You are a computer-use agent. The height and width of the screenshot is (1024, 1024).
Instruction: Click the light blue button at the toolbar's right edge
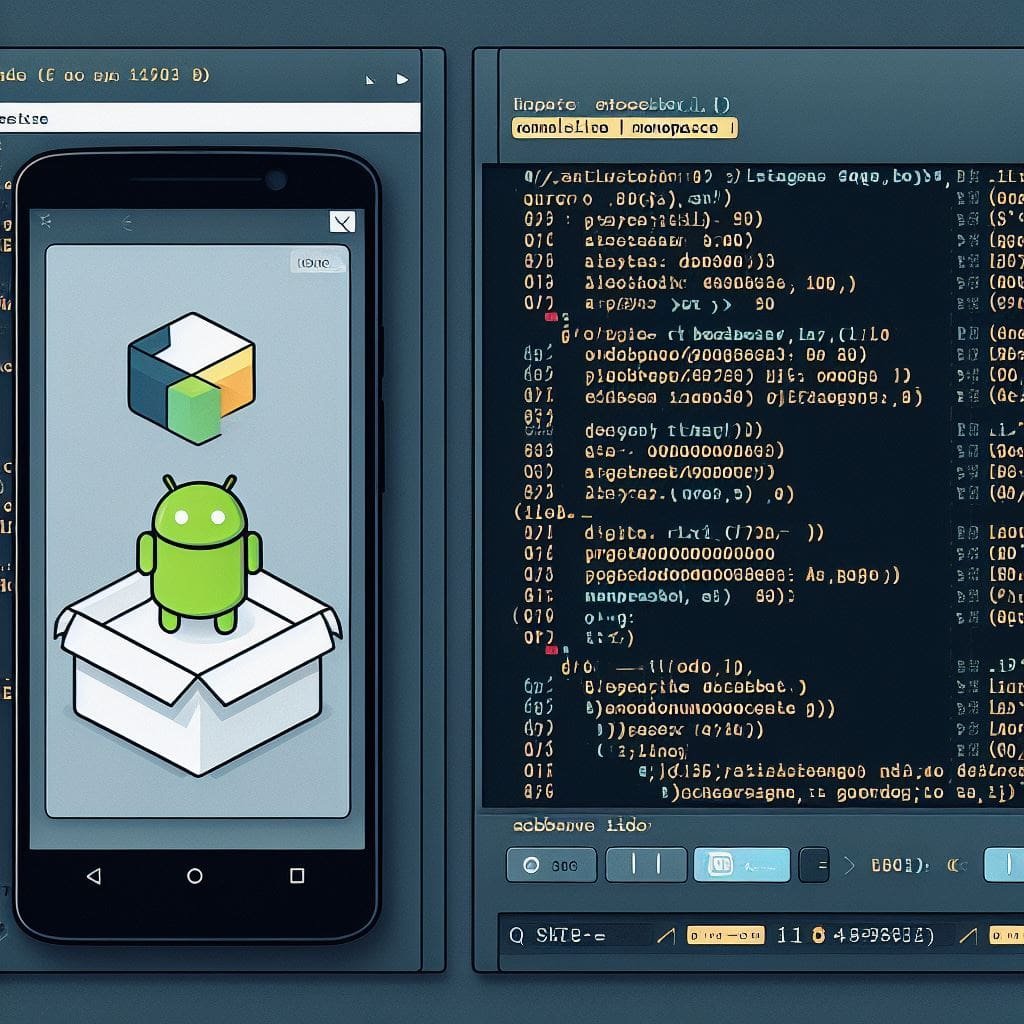(1004, 865)
